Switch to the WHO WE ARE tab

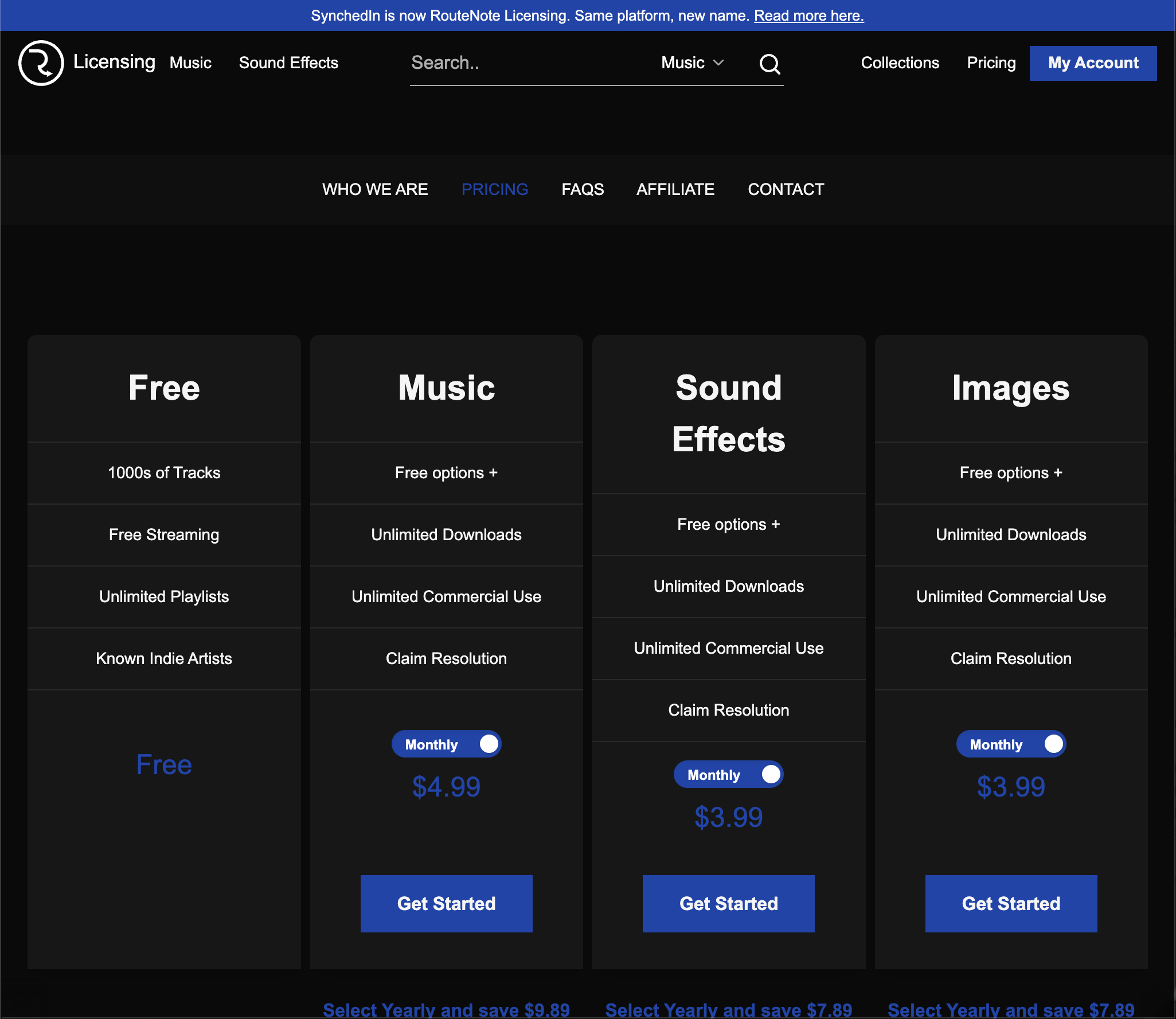pyautogui.click(x=375, y=189)
